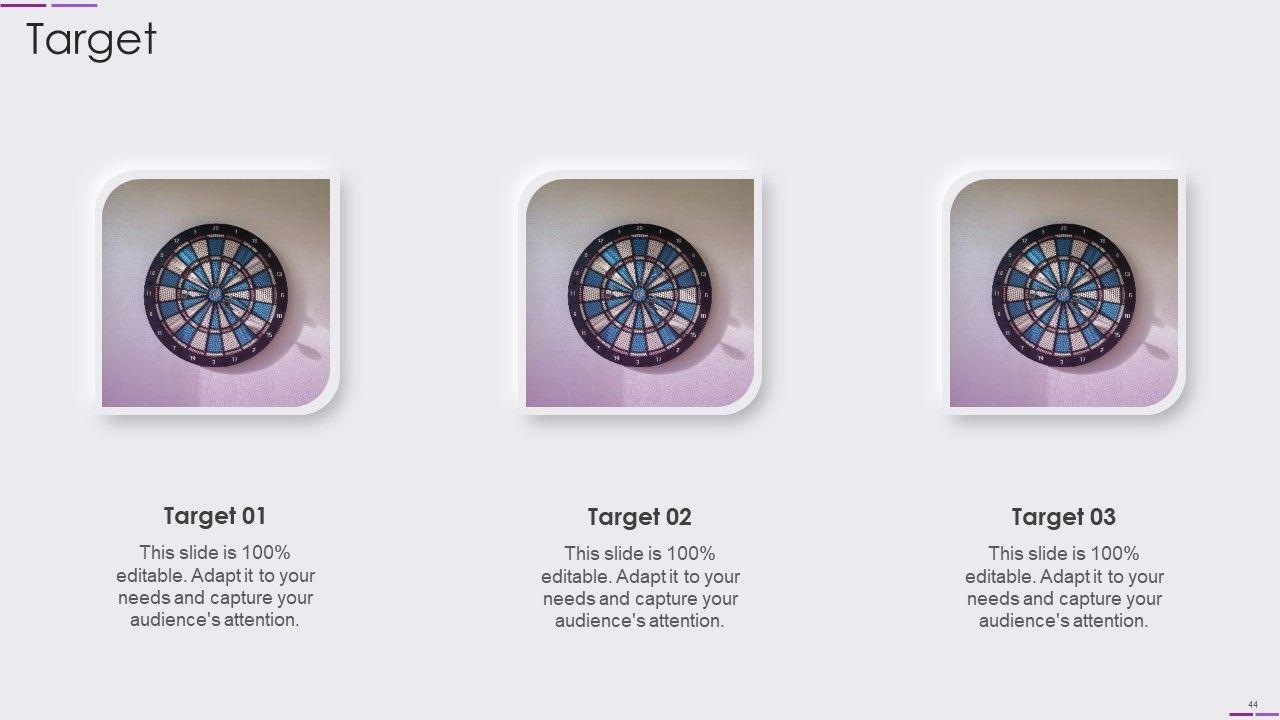Select the "Target 01" heading

coord(215,516)
